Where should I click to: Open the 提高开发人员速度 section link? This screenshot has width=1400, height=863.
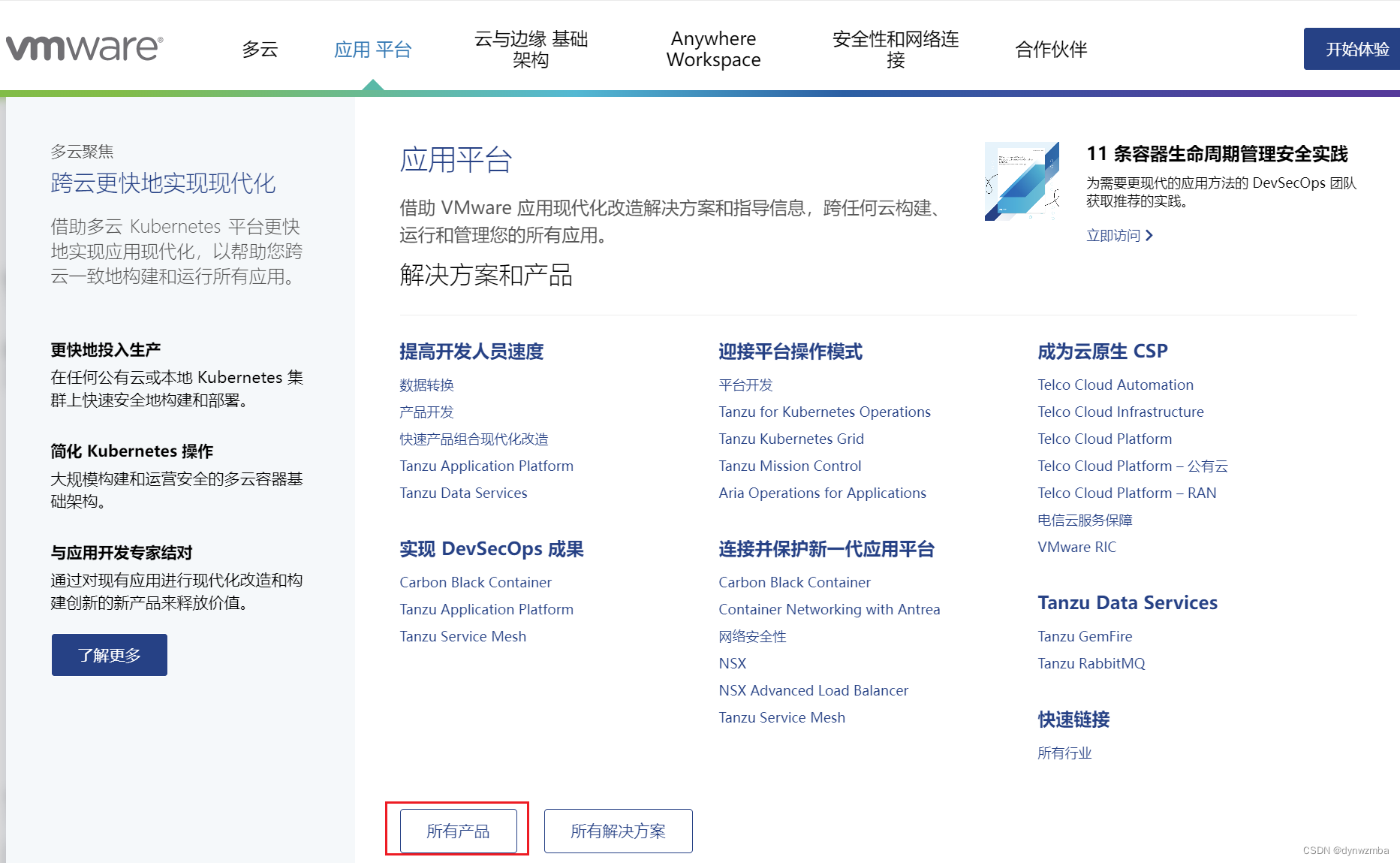[x=471, y=352]
